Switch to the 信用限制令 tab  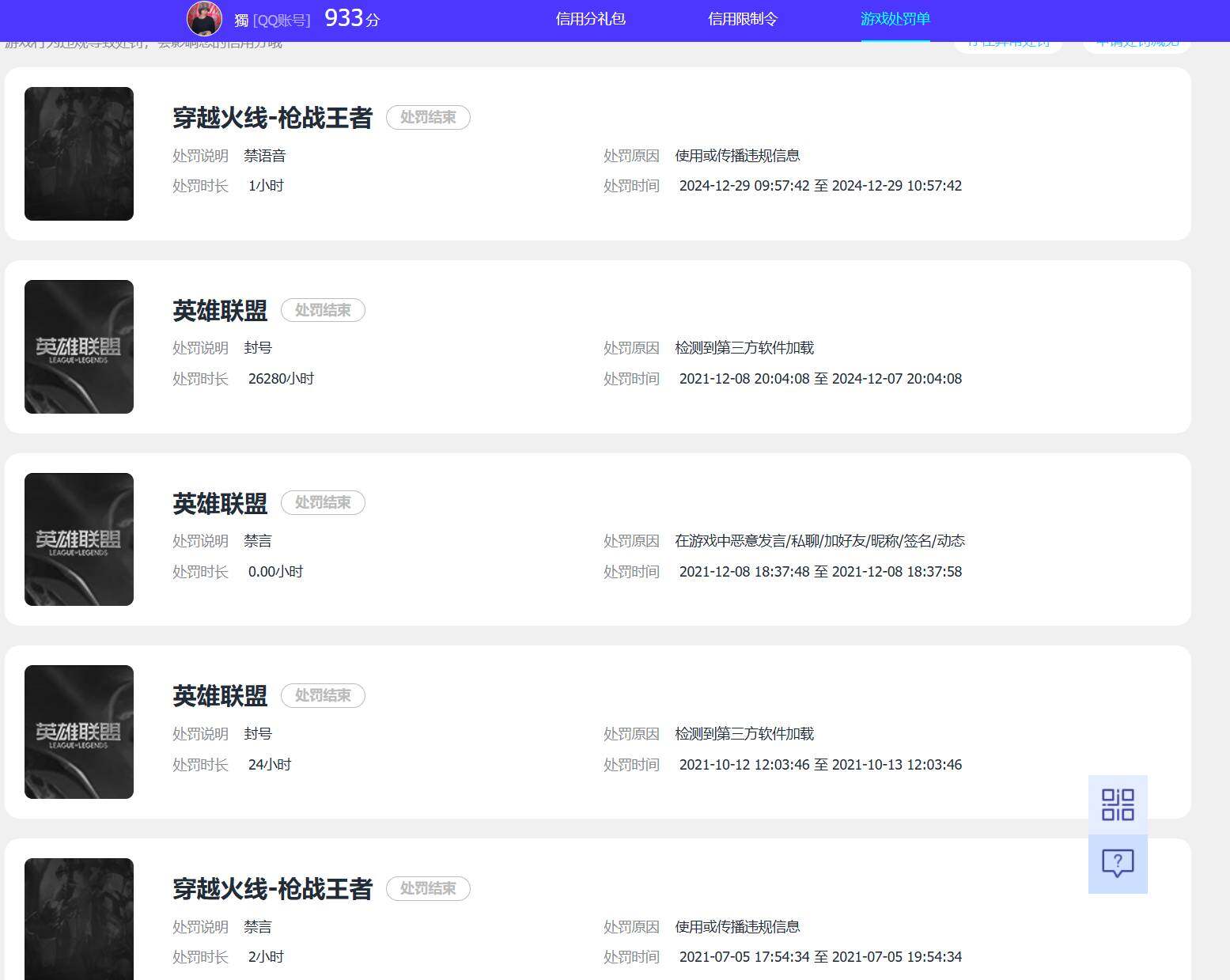tap(743, 19)
